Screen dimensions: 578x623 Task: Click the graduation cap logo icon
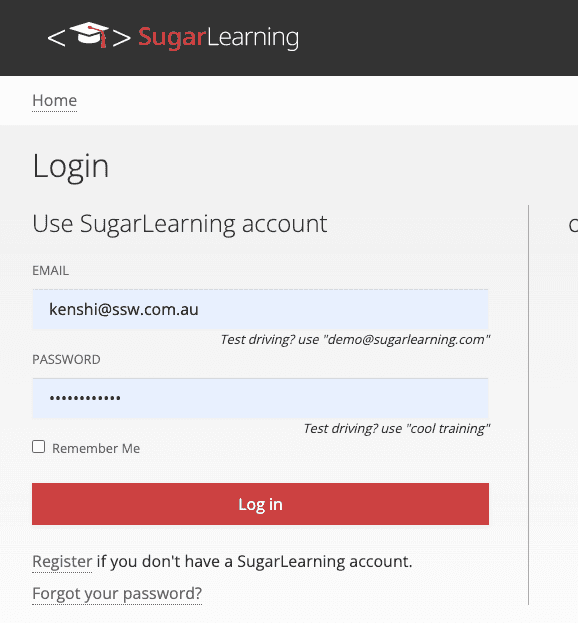(x=89, y=34)
